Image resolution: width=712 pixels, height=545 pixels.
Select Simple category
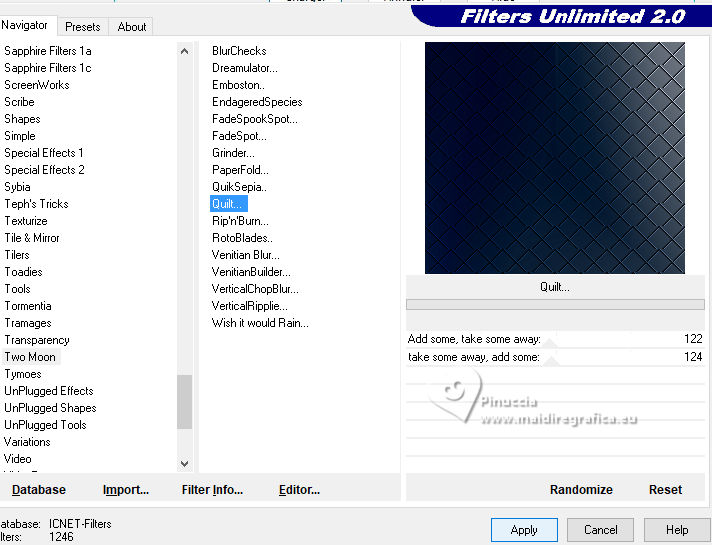20,136
